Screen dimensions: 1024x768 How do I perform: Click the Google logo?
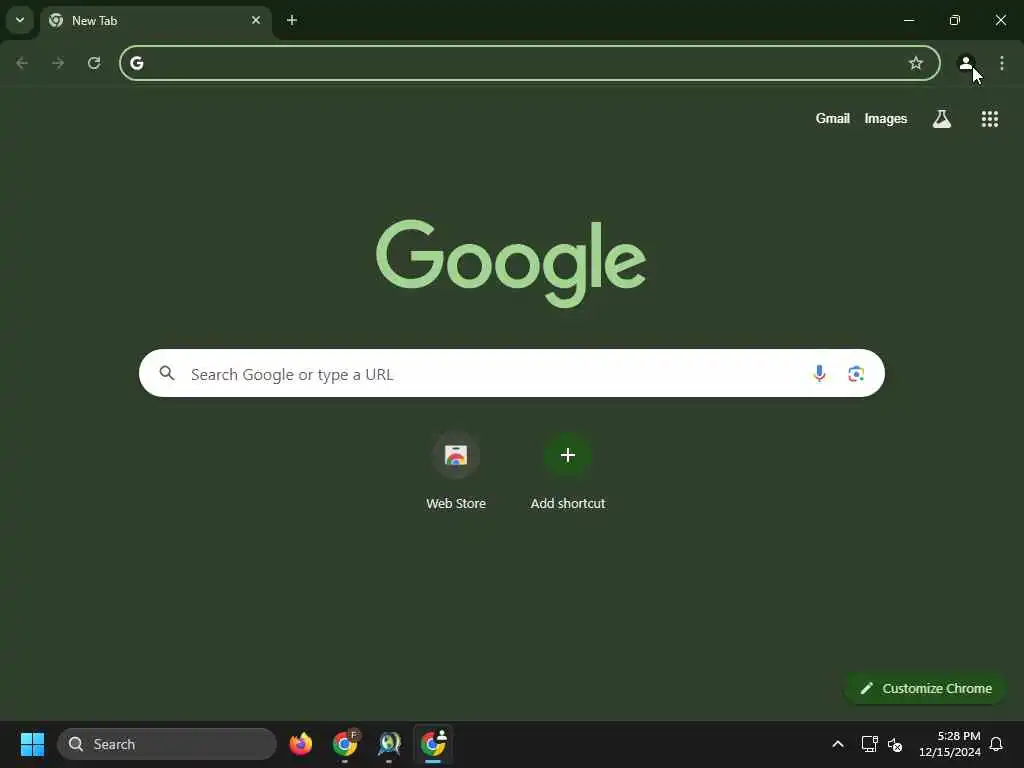[x=511, y=263]
